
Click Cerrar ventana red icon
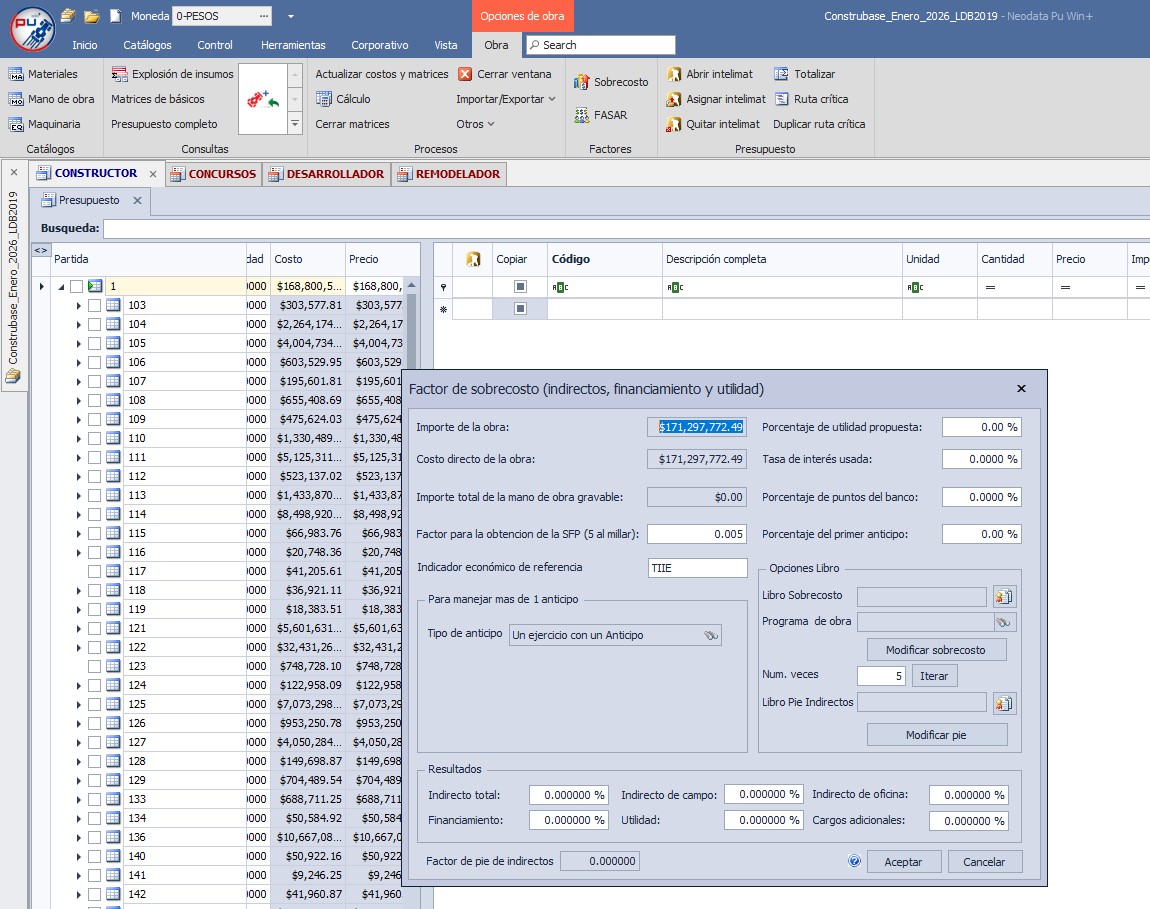point(465,74)
